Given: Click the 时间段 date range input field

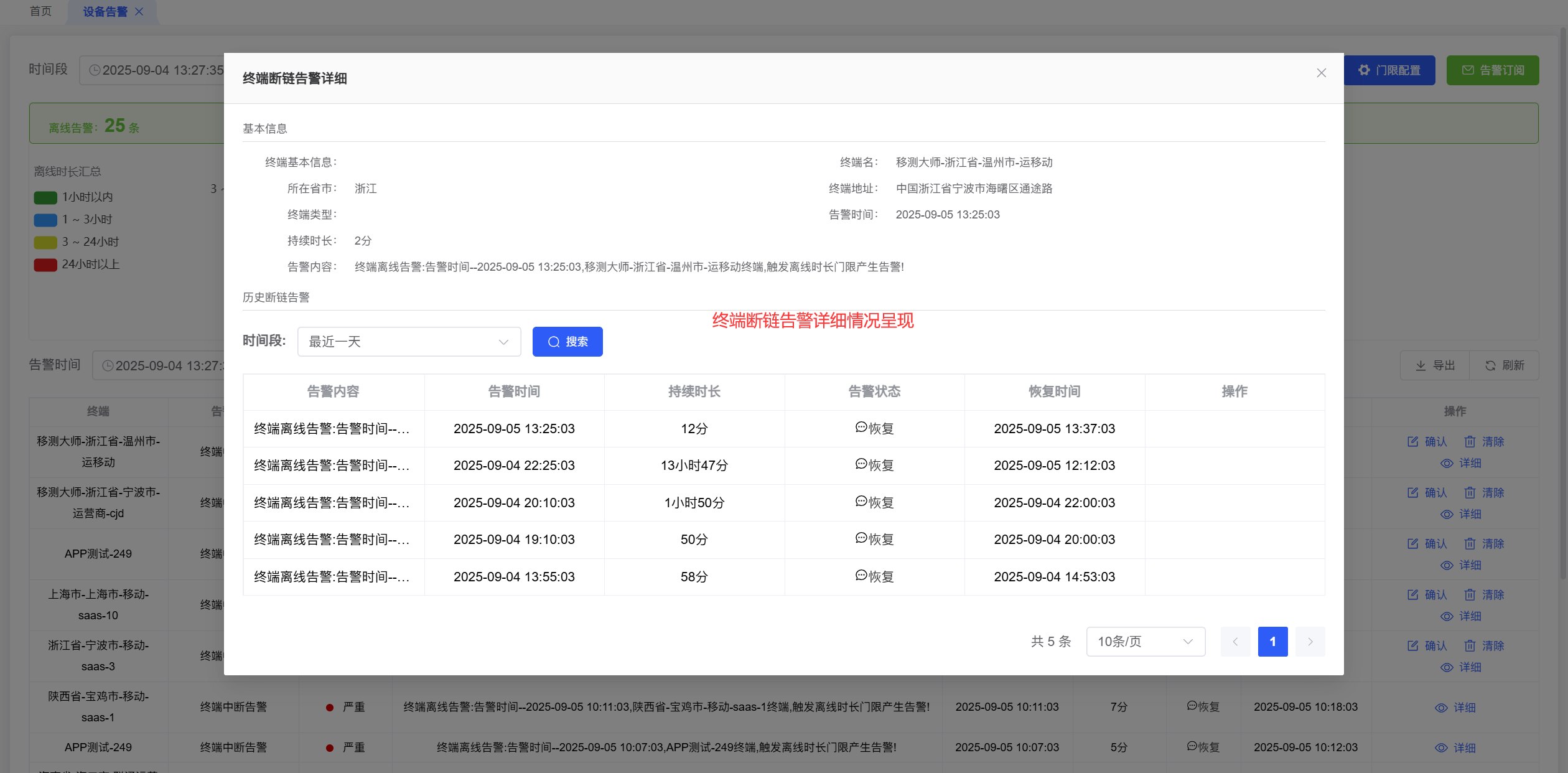Looking at the screenshot, I should tap(152, 70).
